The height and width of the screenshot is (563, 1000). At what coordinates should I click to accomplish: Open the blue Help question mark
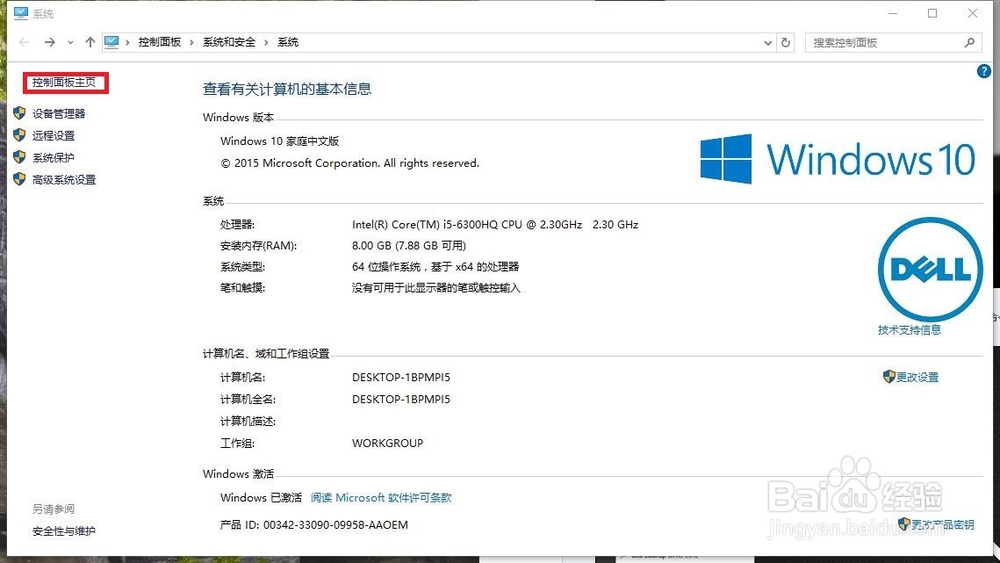click(x=983, y=71)
